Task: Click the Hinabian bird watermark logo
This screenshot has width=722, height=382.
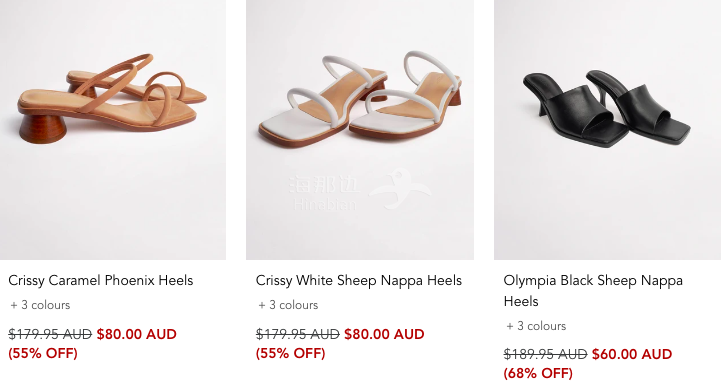Action: tap(399, 188)
